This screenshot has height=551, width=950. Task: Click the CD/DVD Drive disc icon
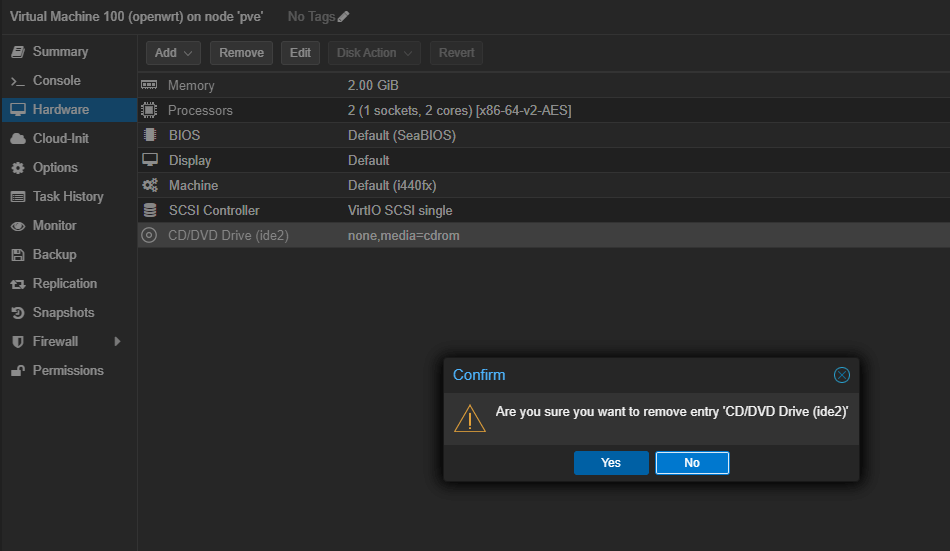(x=150, y=235)
